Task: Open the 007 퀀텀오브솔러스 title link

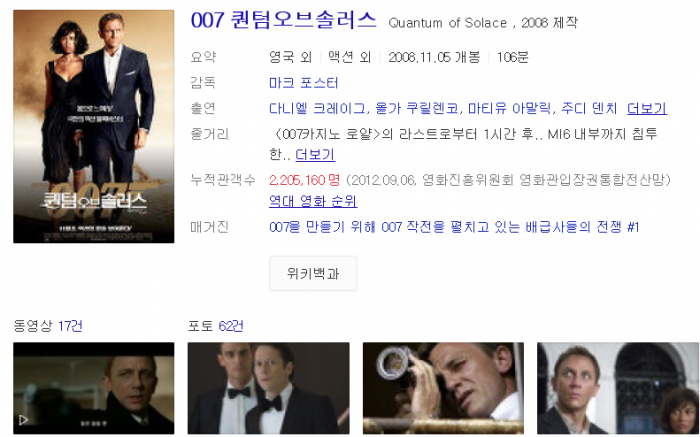Action: (283, 21)
